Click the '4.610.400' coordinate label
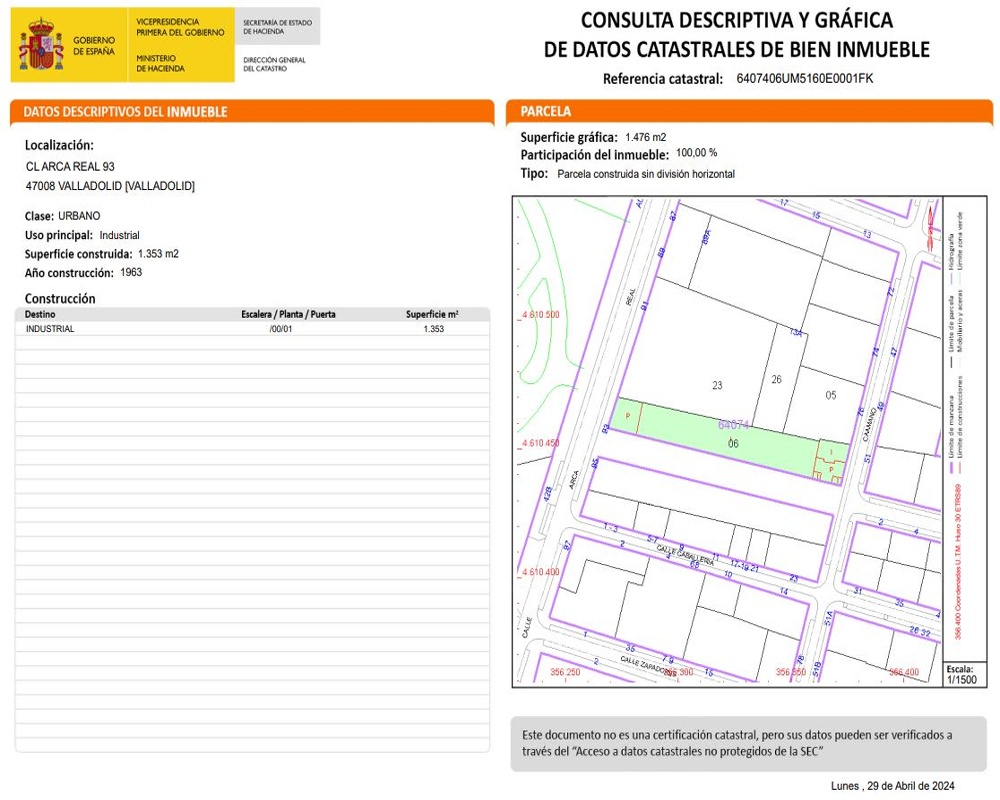The height and width of the screenshot is (800, 1000). [540, 572]
